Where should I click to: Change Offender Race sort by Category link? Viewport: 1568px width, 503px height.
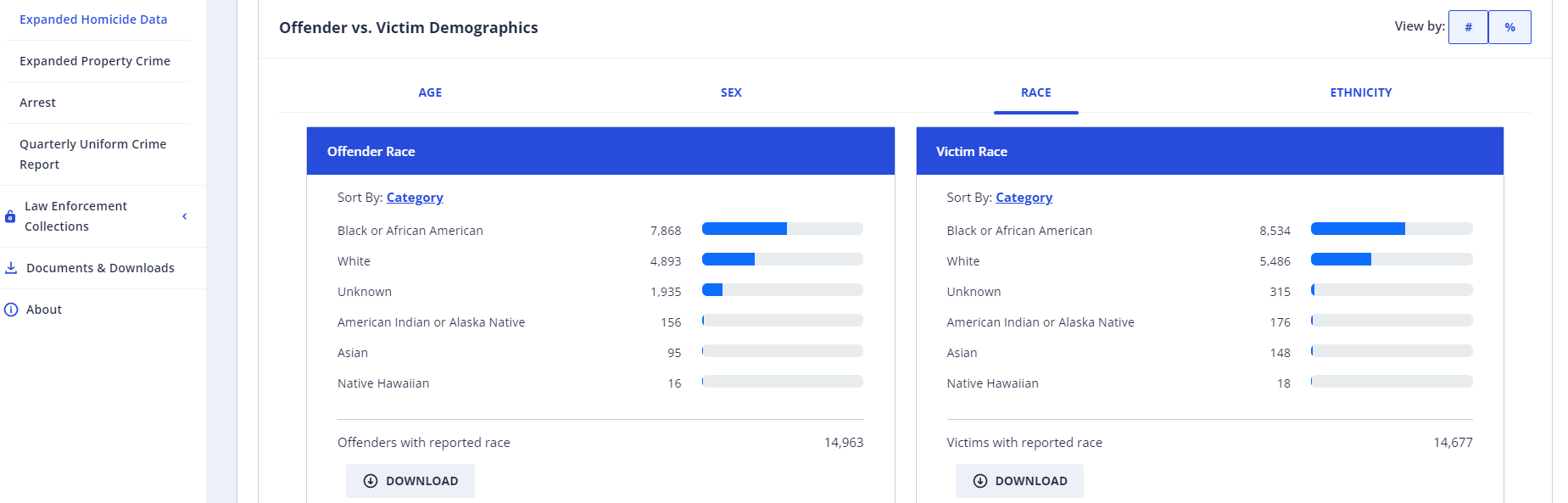[x=415, y=198]
